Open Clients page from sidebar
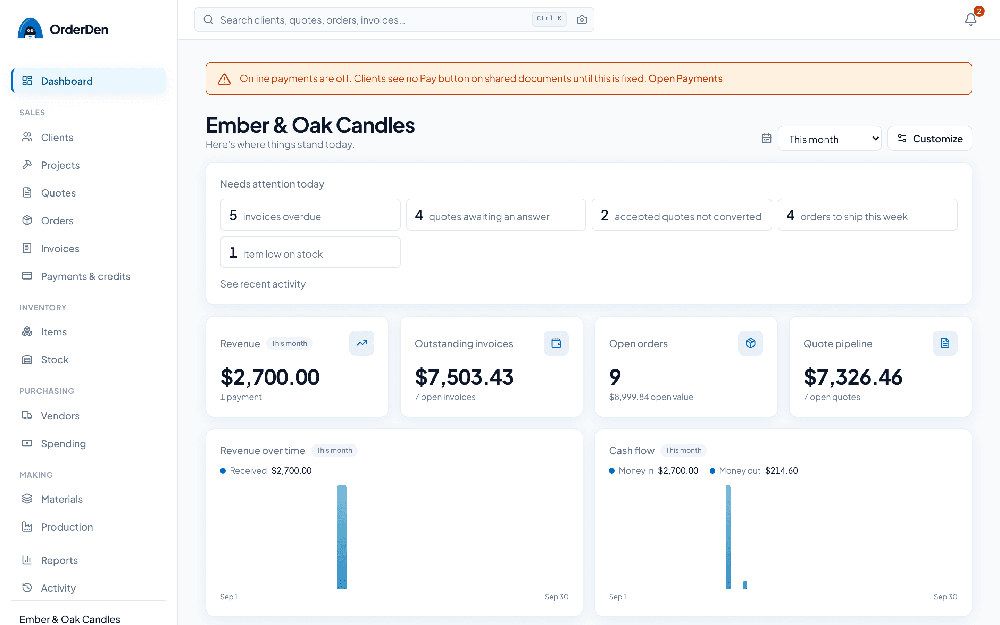The image size is (1000, 625). coord(89,137)
